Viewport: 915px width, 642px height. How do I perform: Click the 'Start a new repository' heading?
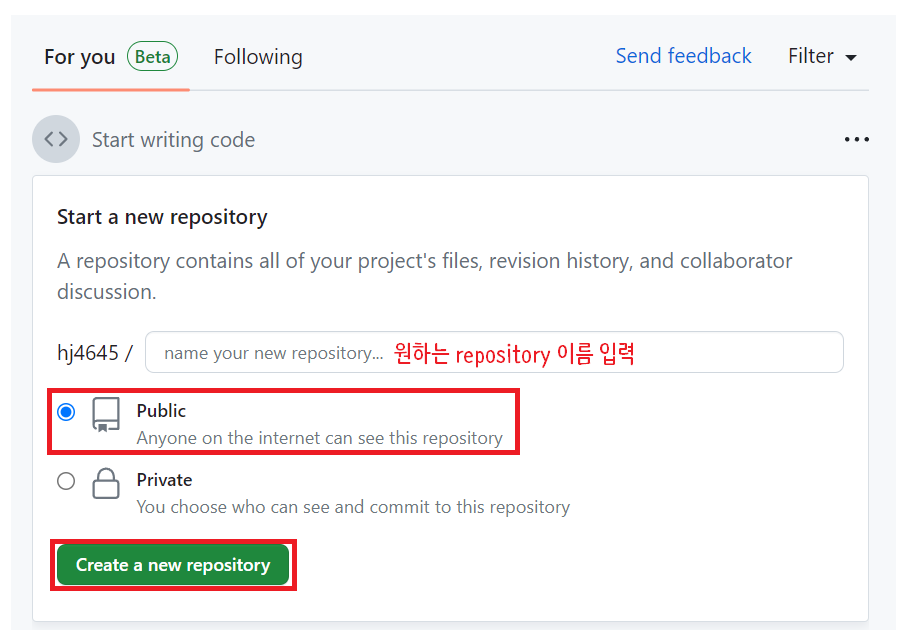(x=162, y=217)
